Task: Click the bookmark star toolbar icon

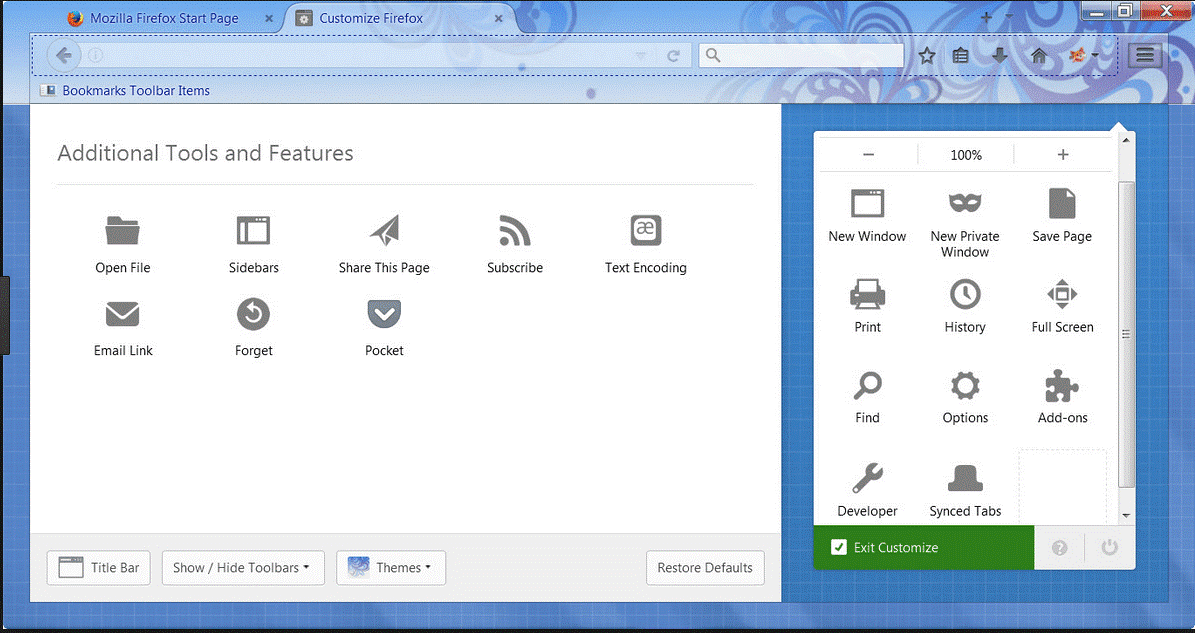Action: click(927, 56)
